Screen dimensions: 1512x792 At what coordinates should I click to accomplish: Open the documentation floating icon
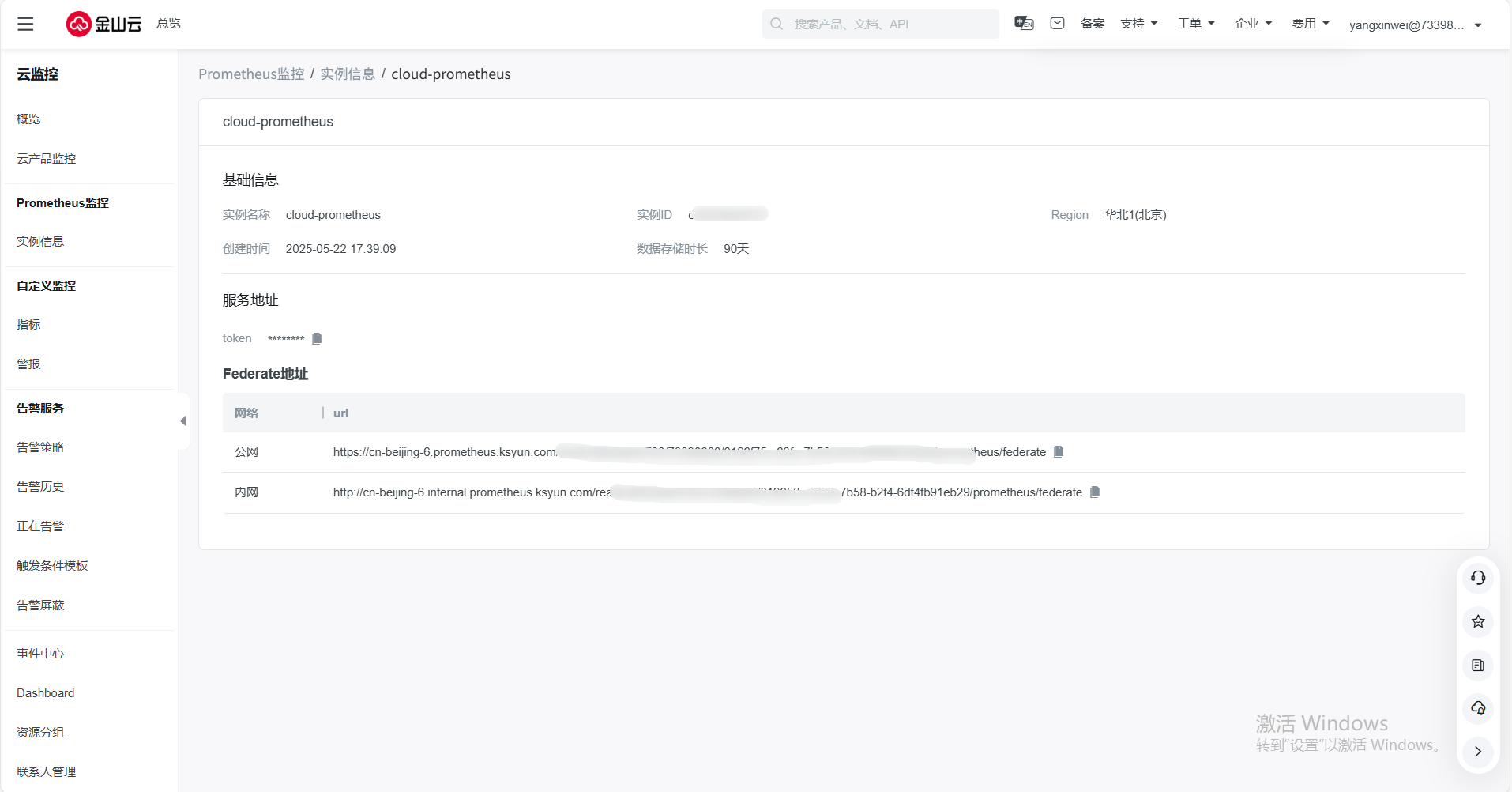pyautogui.click(x=1478, y=666)
